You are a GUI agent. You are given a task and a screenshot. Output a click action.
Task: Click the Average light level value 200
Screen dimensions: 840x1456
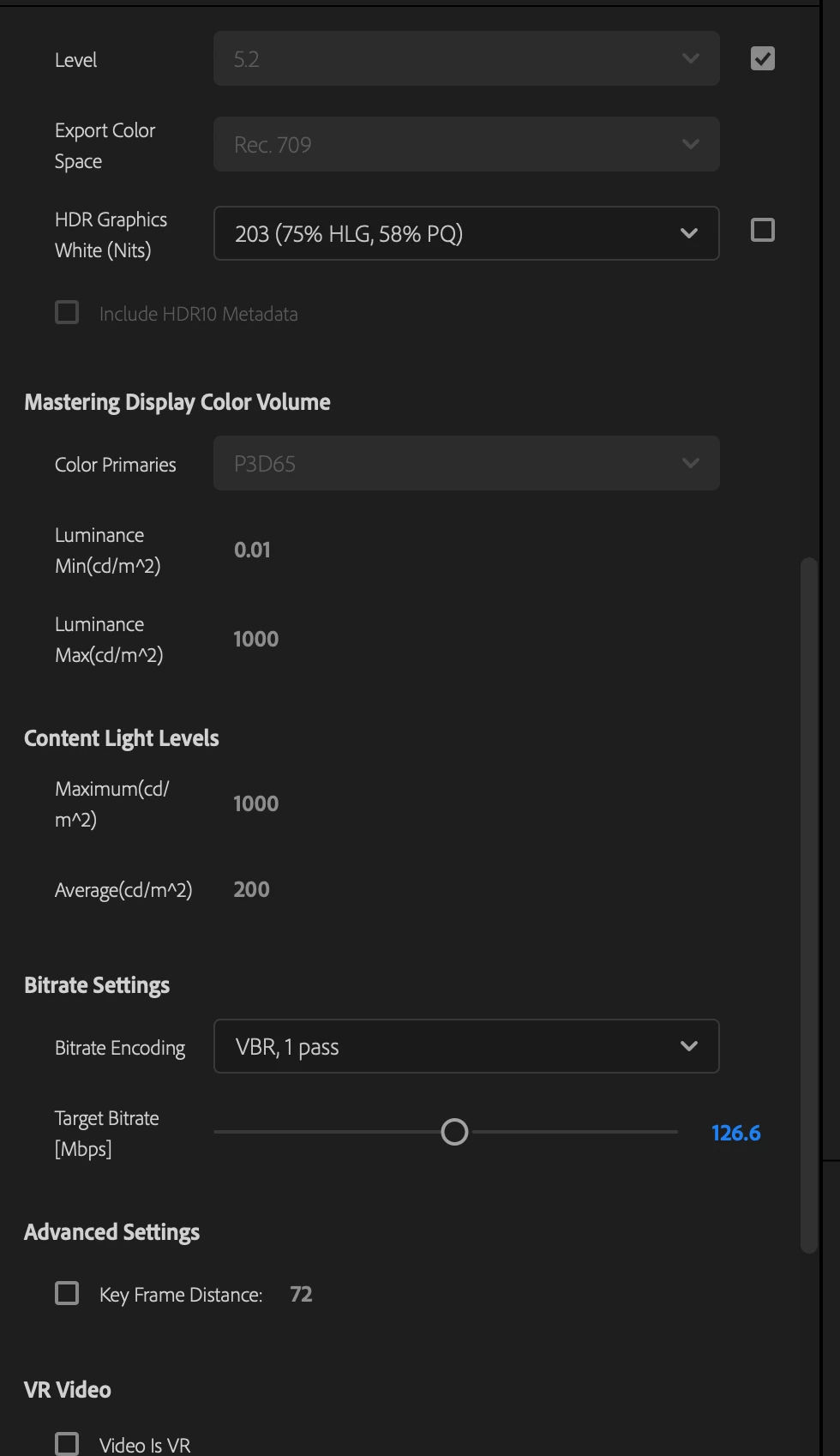(x=251, y=889)
